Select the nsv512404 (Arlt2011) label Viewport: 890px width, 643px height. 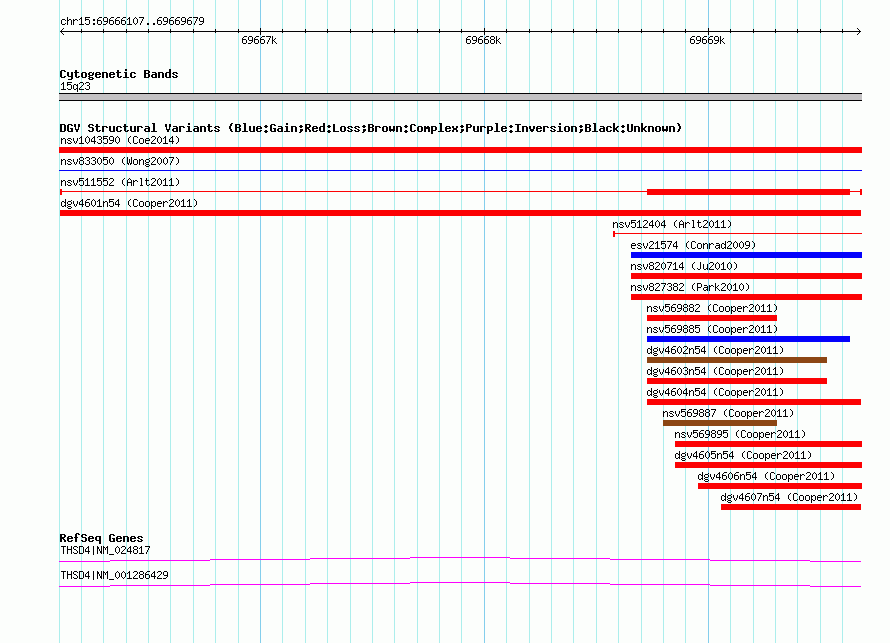[672, 224]
